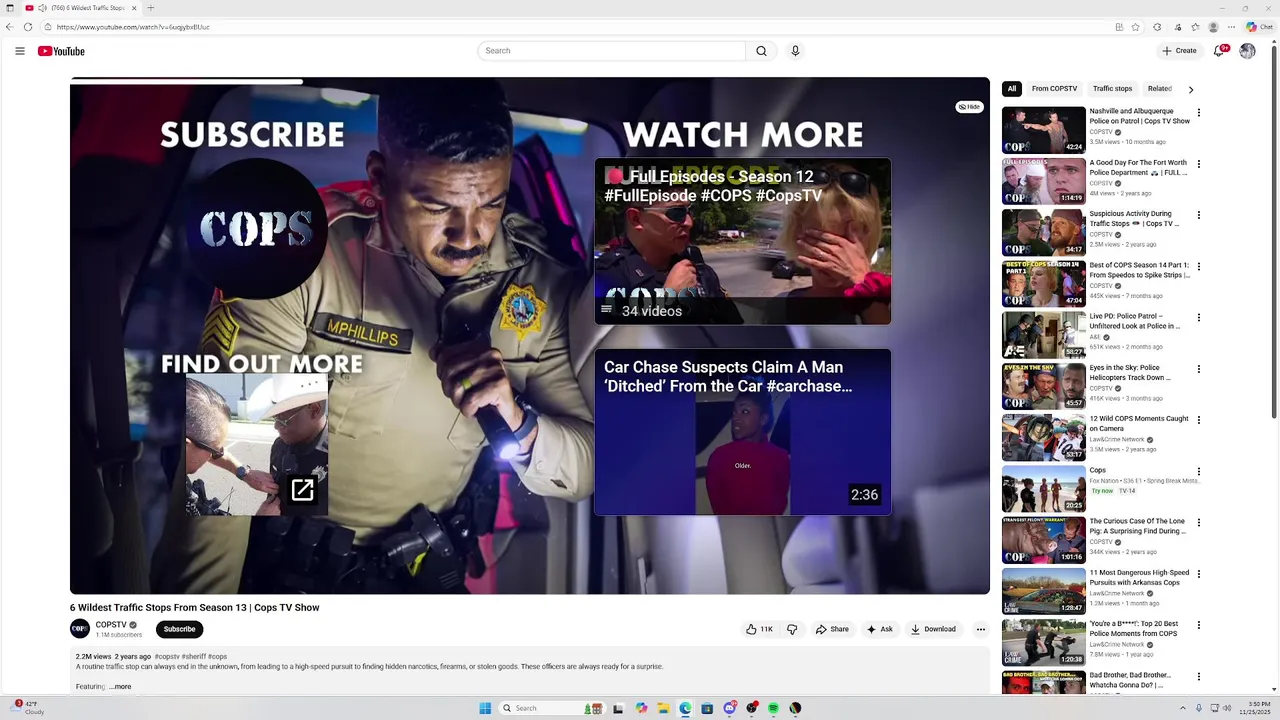Open the Create dropdown
The image size is (1280, 720).
[x=1179, y=51]
